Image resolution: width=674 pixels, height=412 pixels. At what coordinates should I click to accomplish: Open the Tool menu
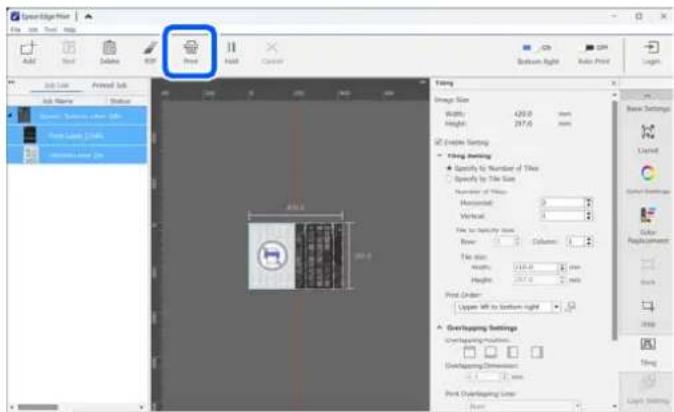point(50,29)
